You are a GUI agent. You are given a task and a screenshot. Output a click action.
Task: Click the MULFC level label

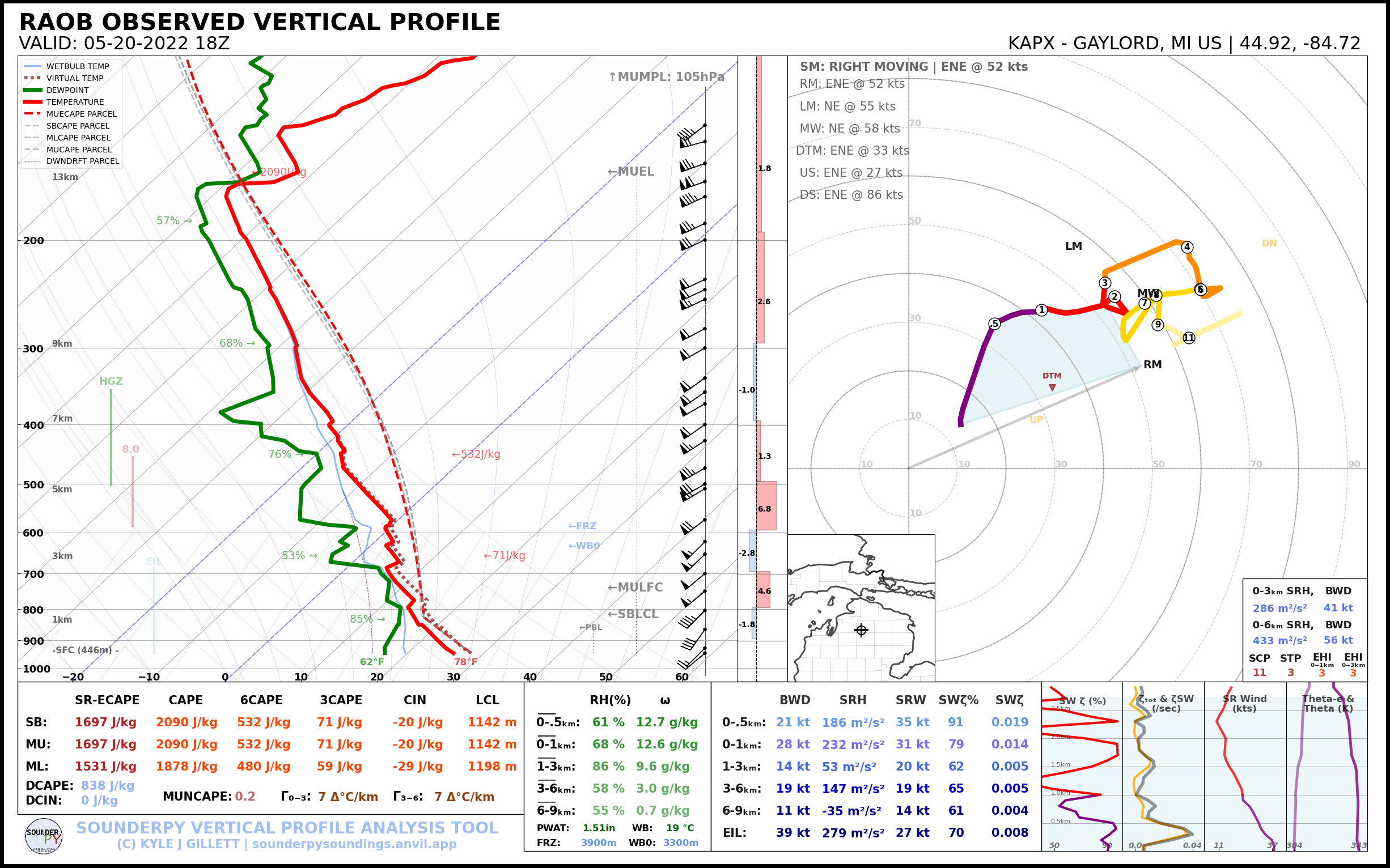click(635, 588)
